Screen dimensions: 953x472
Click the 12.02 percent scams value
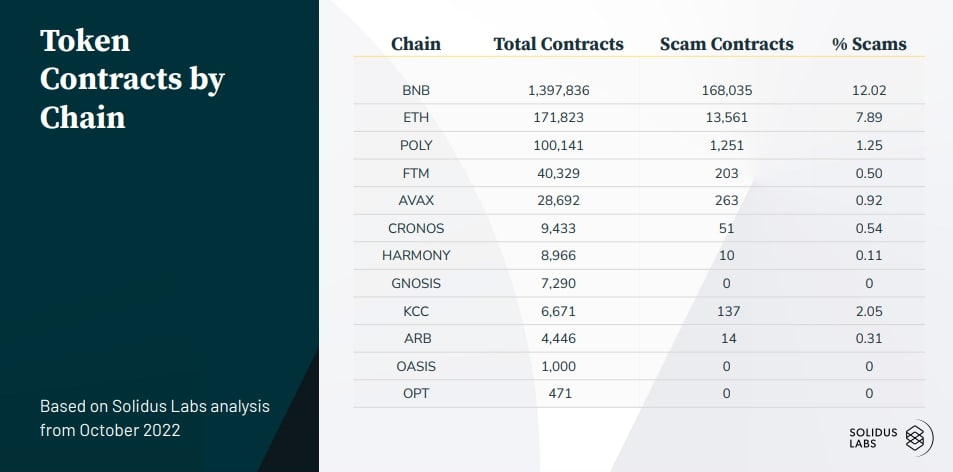click(x=869, y=90)
